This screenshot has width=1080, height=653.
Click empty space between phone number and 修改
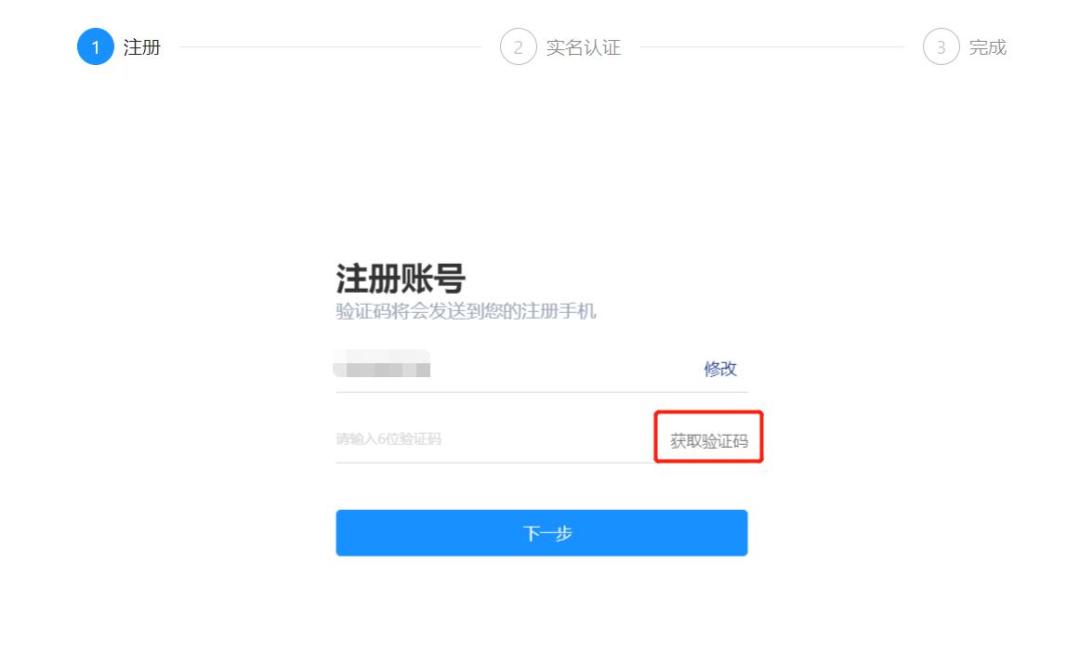(x=566, y=369)
